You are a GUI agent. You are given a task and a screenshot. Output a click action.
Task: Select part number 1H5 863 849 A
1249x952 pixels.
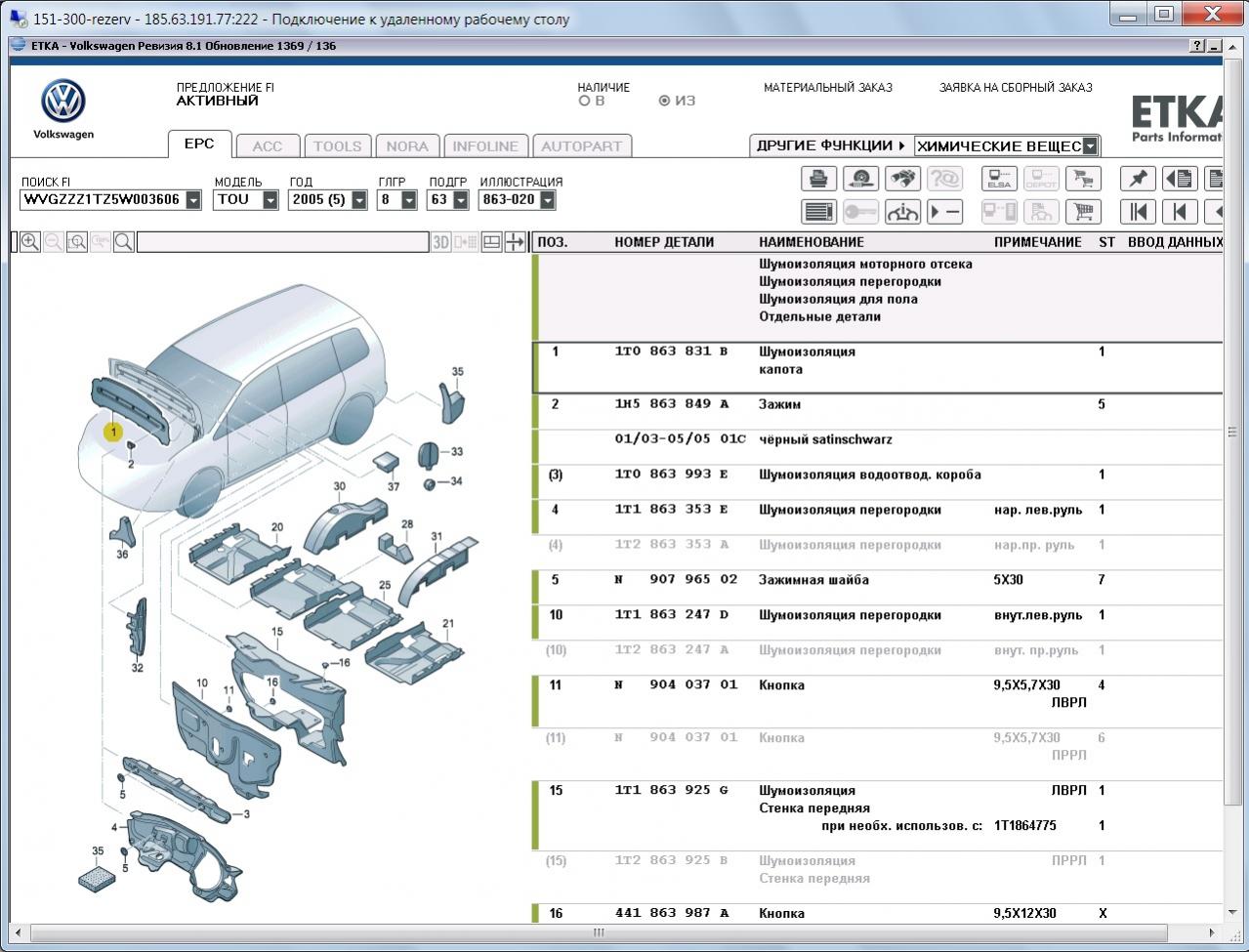672,404
